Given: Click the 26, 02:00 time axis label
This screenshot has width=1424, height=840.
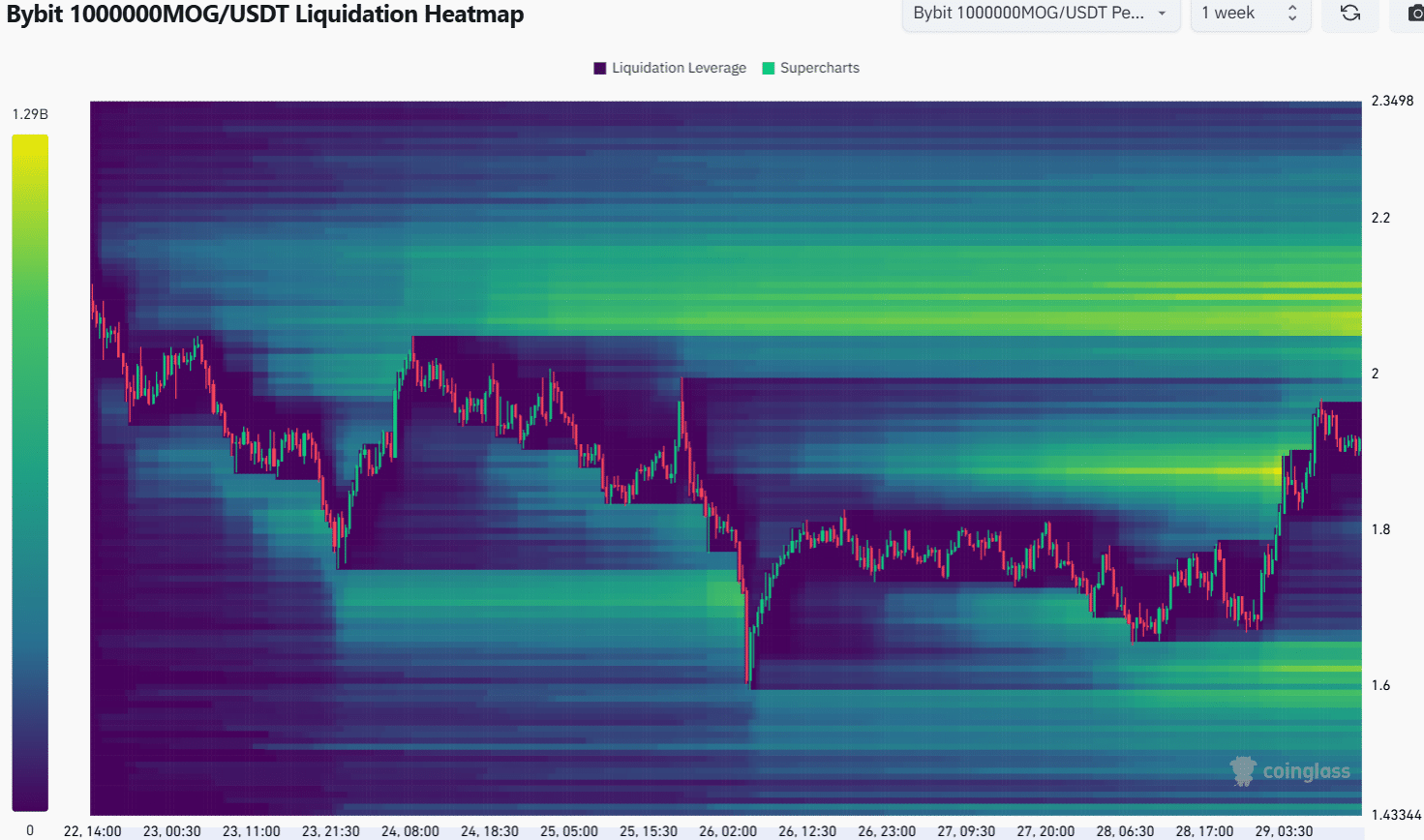Looking at the screenshot, I should coord(728,831).
